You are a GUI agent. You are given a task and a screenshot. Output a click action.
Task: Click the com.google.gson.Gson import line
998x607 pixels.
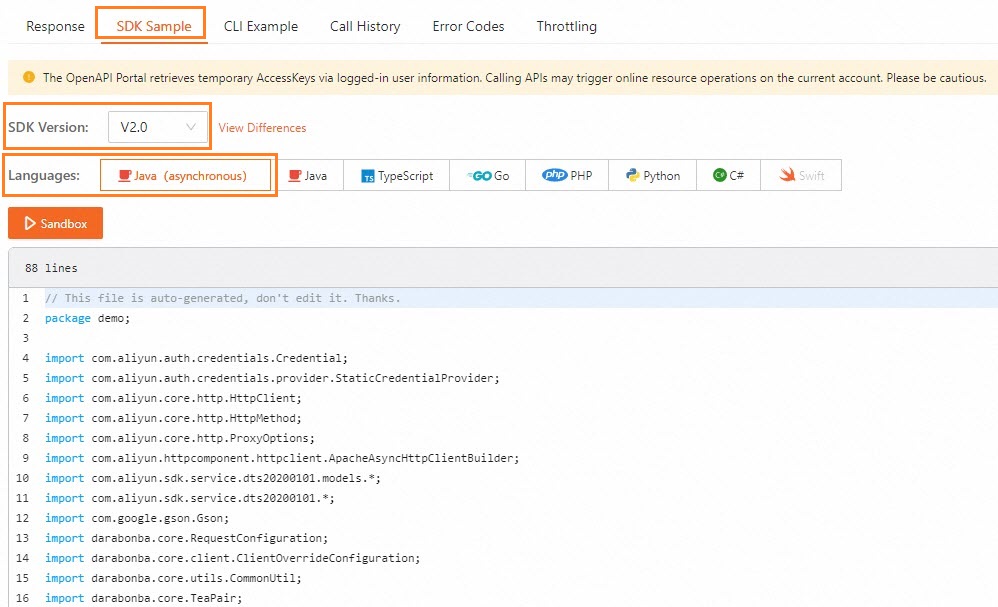pos(137,518)
